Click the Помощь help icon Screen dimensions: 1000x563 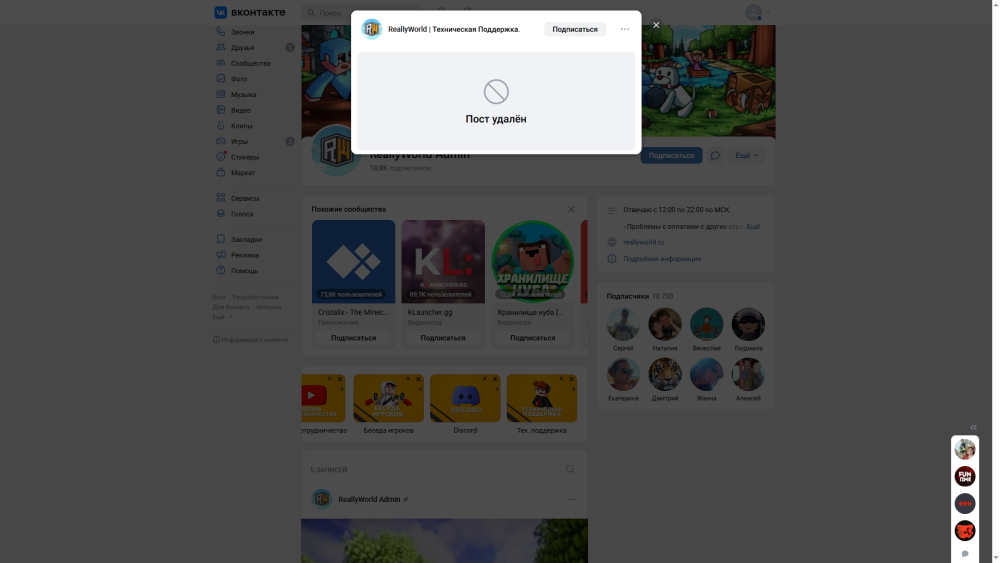click(221, 270)
